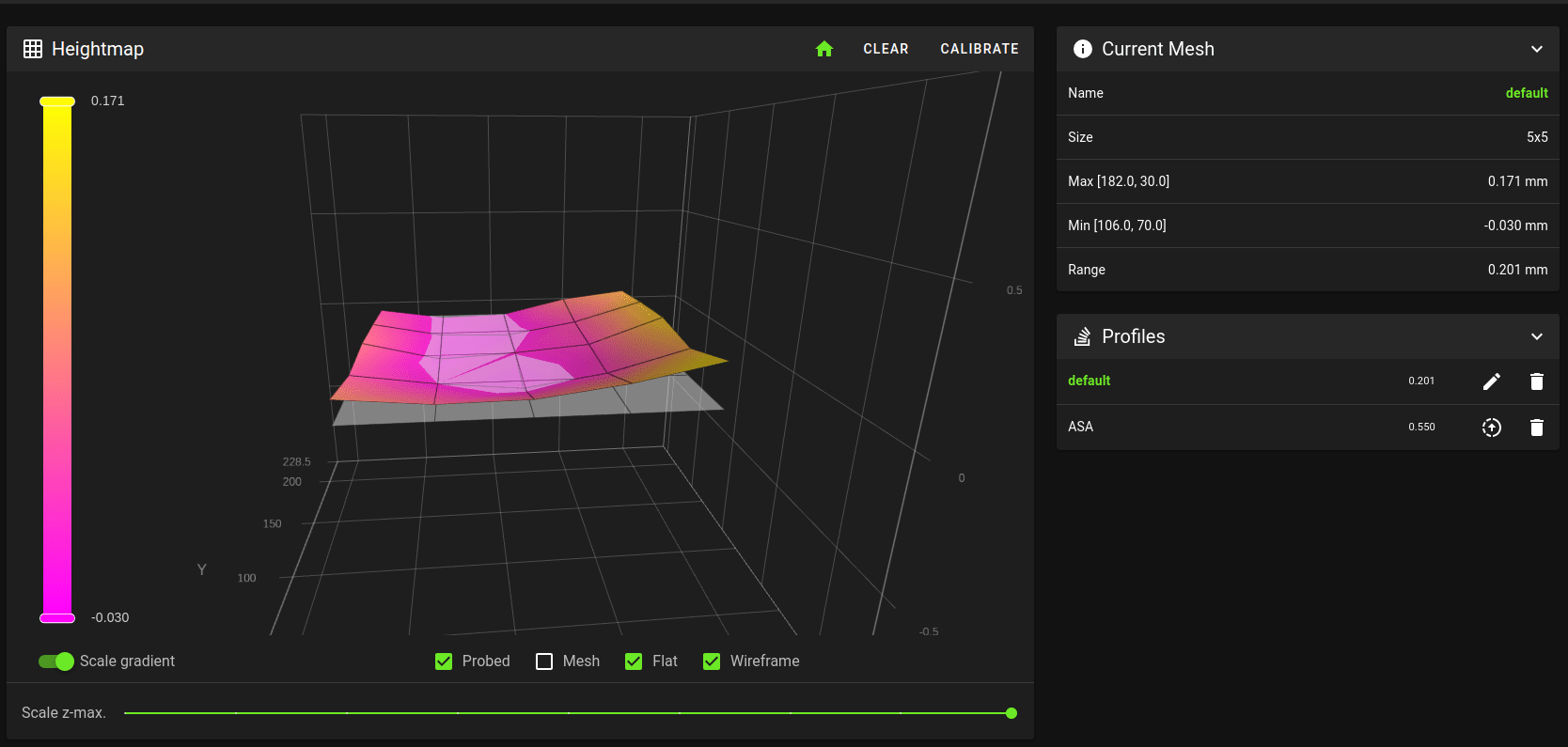
Task: Edit the default profile with pencil icon
Action: pos(1492,381)
